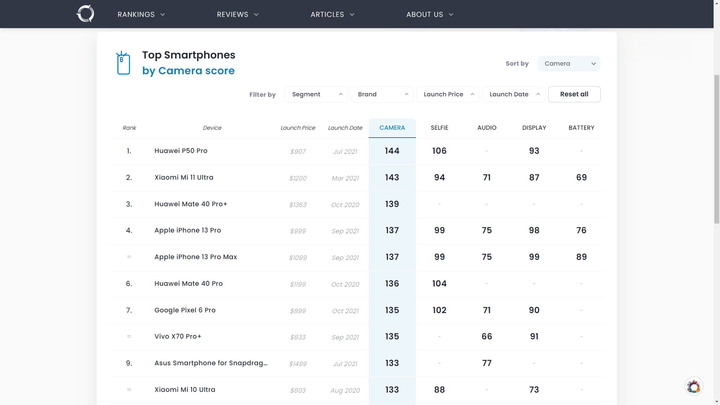Click battery score 89 for iPhone 13 Pro Max

pyautogui.click(x=581, y=257)
